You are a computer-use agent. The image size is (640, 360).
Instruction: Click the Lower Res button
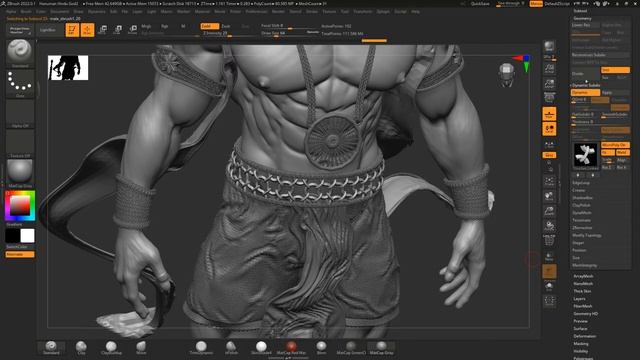[585, 25]
